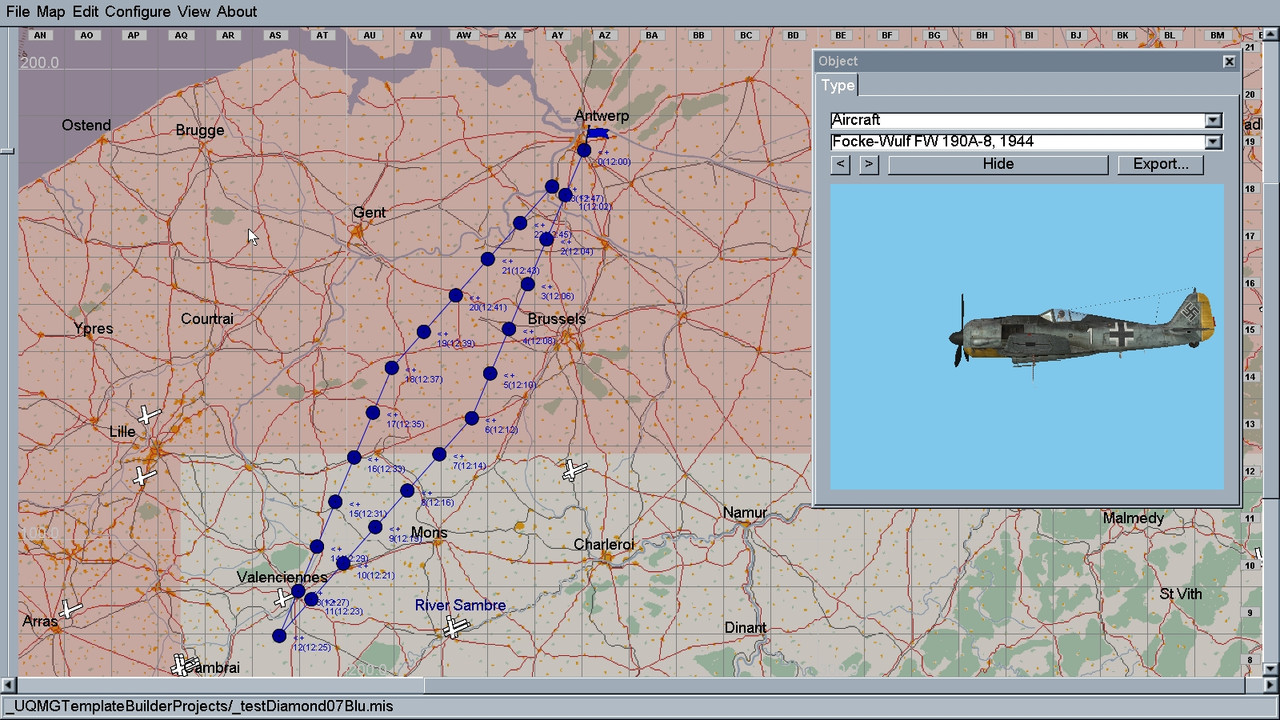
Task: Click the airfield icon north of Charleroi
Action: click(x=574, y=469)
